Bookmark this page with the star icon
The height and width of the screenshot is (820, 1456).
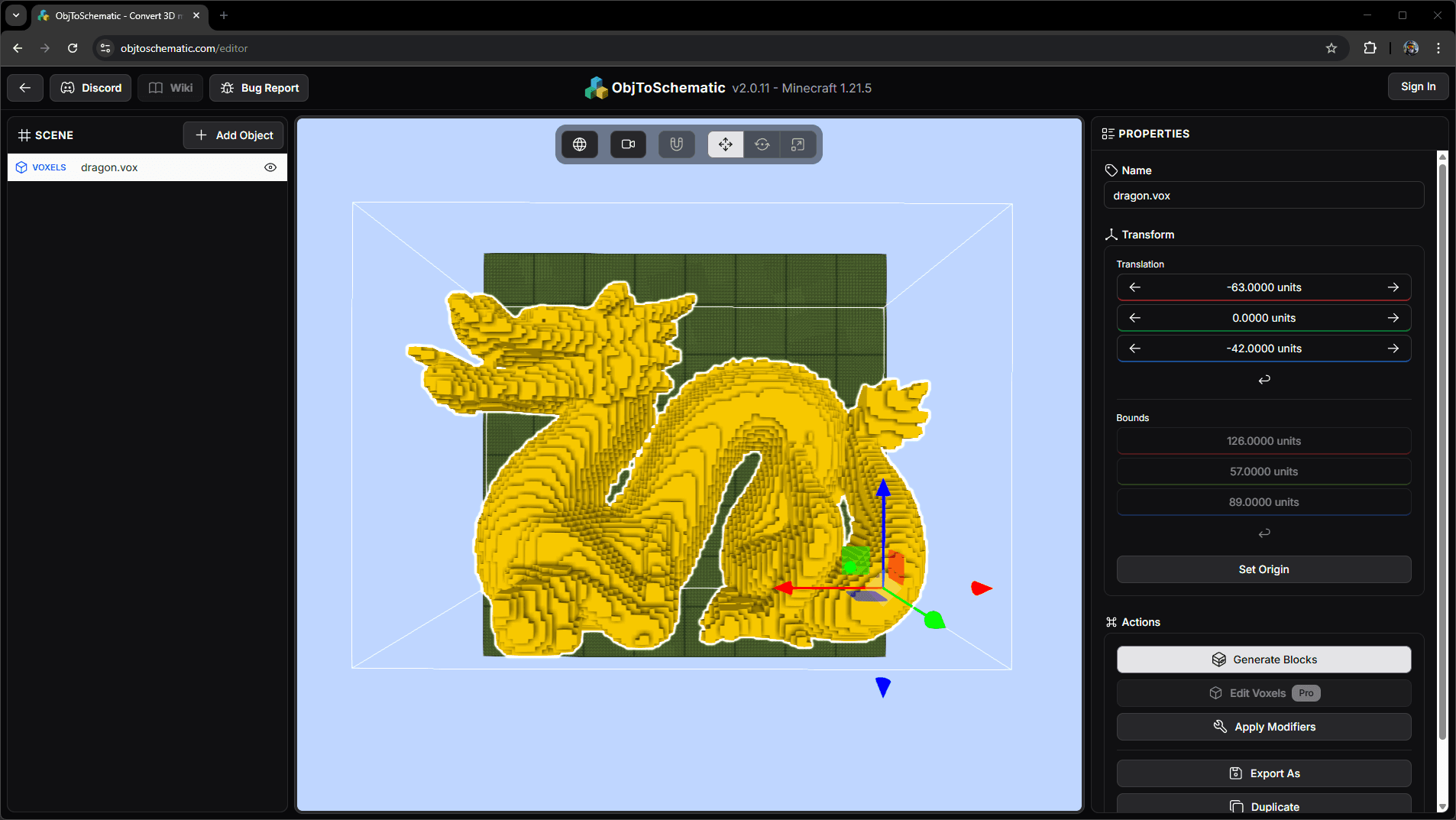pyautogui.click(x=1331, y=48)
